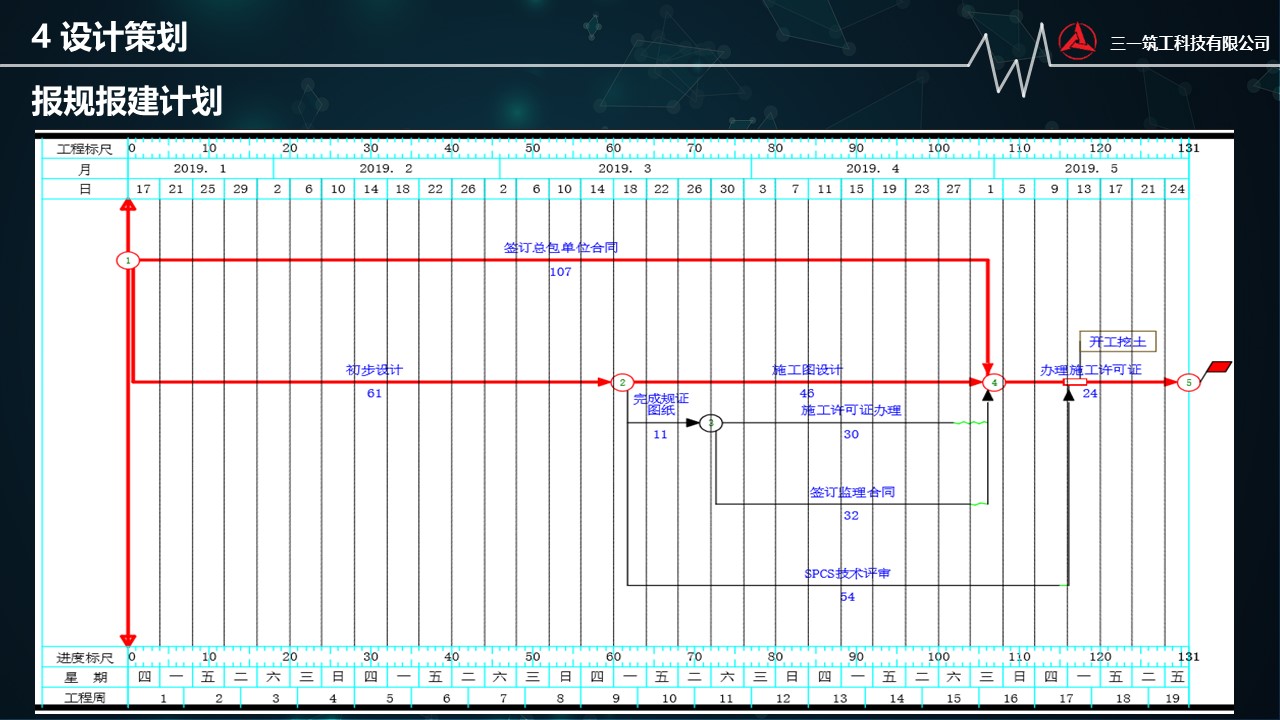
Task: Click week 16 in the 工程周 row
Action: [x=1010, y=697]
